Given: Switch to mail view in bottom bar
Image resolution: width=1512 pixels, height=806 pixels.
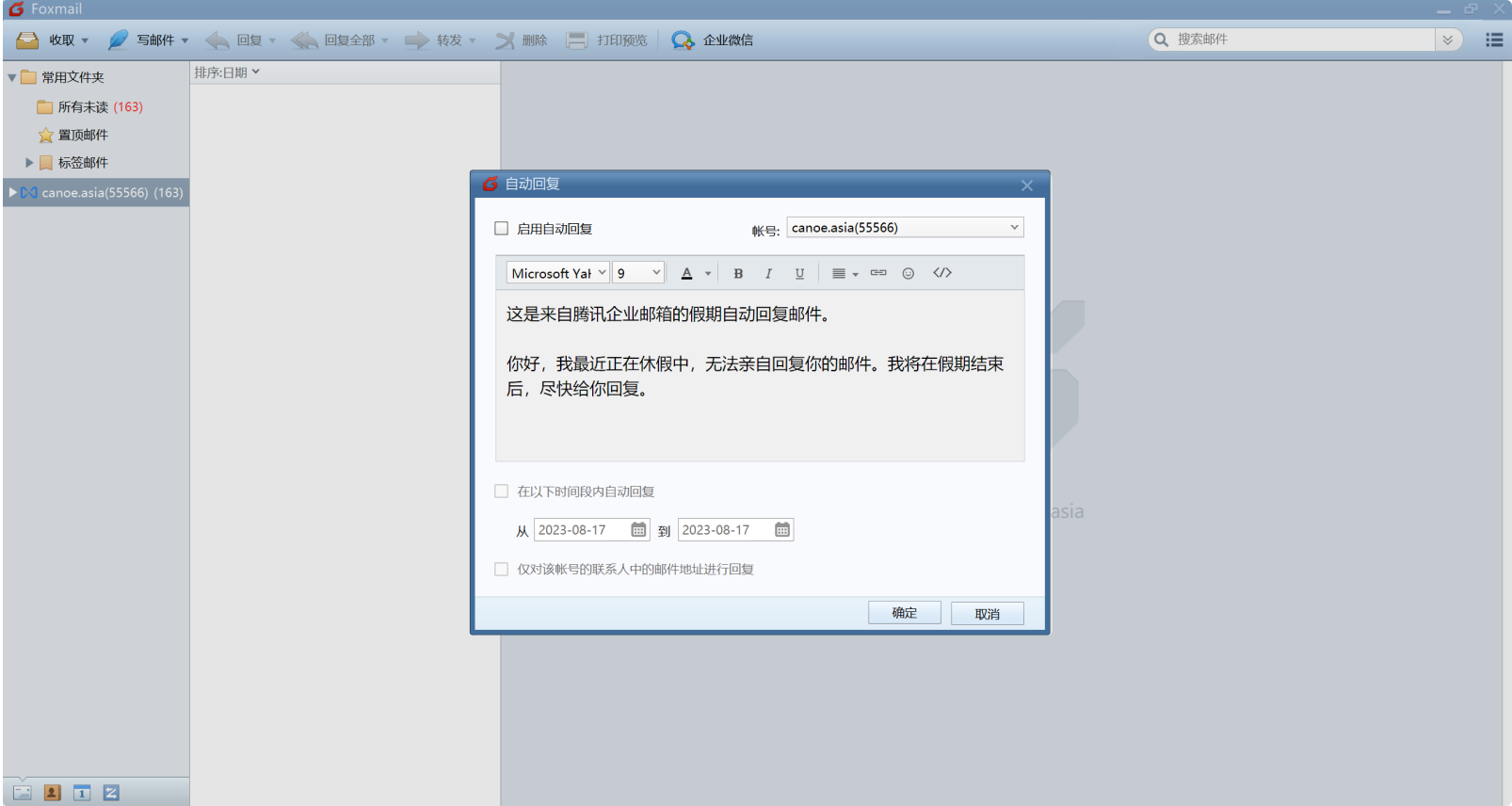Looking at the screenshot, I should pos(23,793).
